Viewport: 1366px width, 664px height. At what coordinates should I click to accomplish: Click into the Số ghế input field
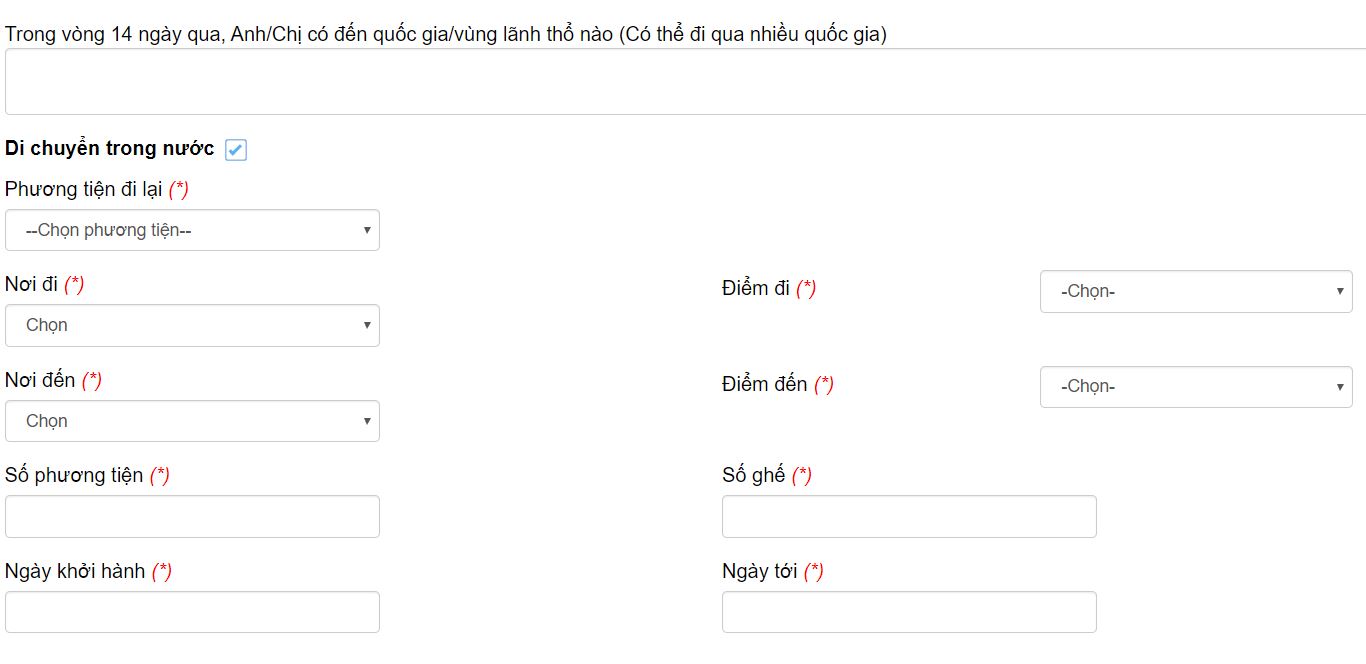tap(909, 516)
